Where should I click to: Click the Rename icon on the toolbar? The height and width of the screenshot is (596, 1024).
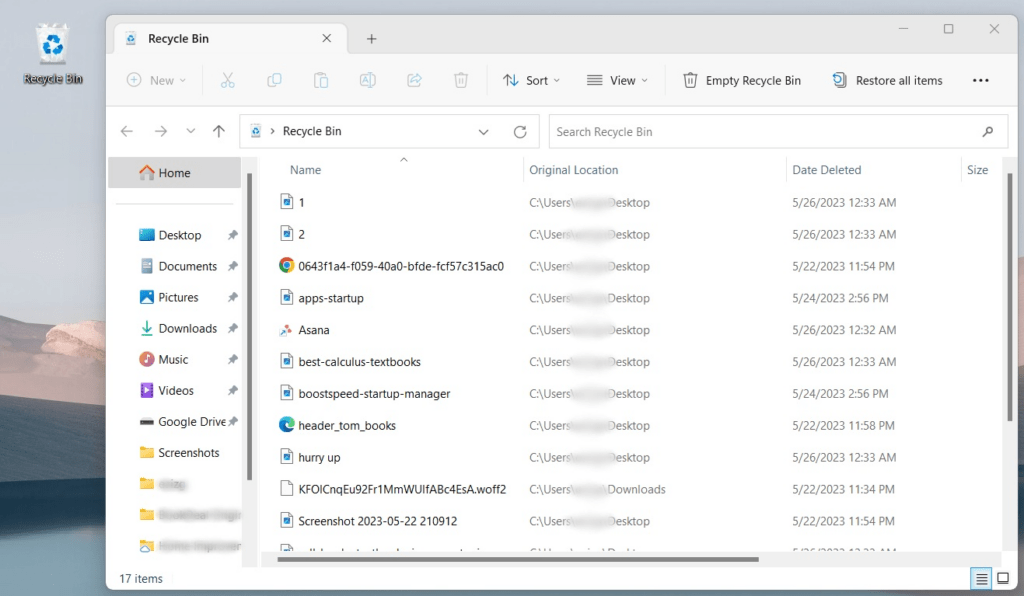point(367,80)
